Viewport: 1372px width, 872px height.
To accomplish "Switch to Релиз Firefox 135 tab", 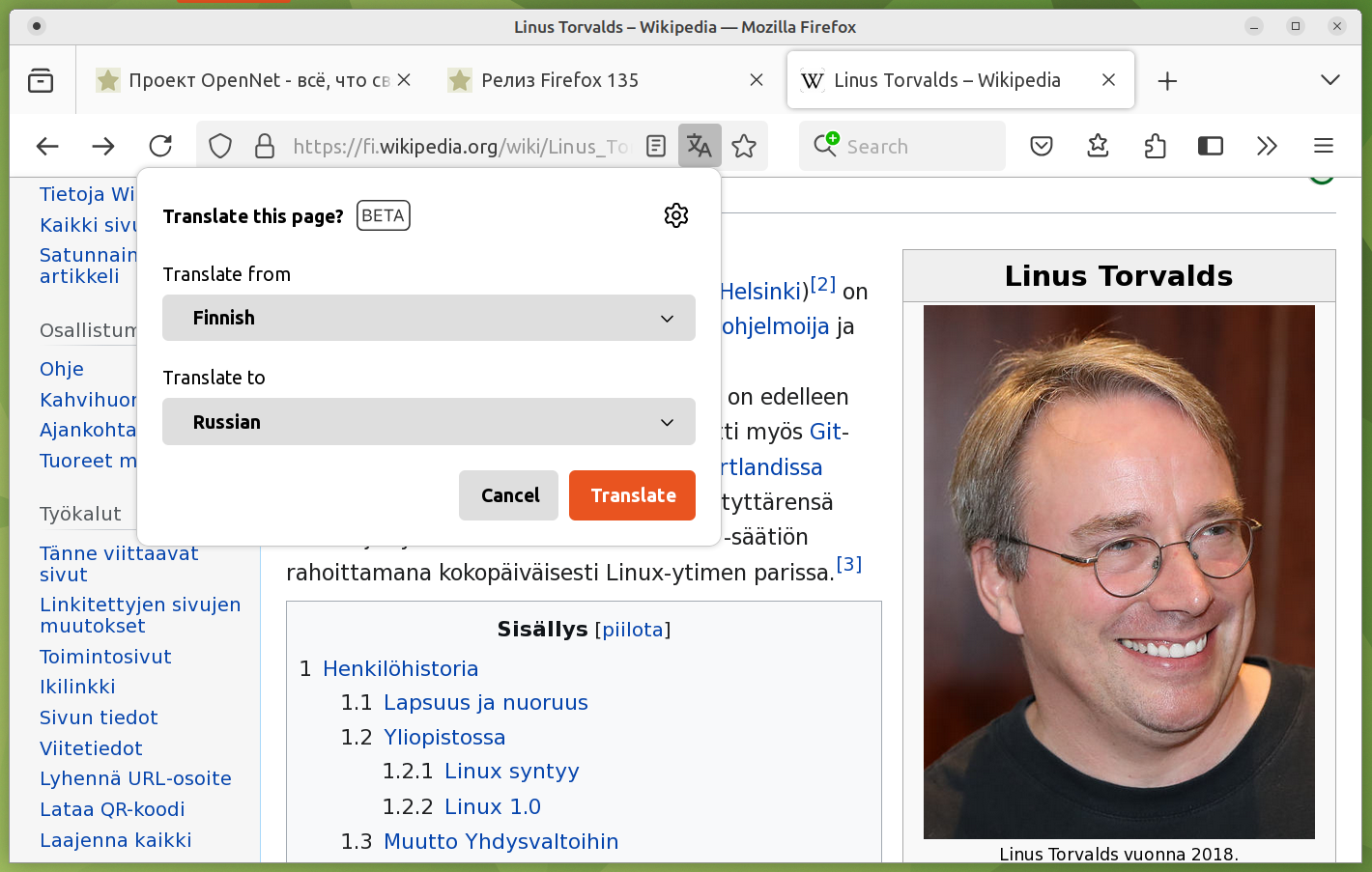I will click(x=608, y=80).
